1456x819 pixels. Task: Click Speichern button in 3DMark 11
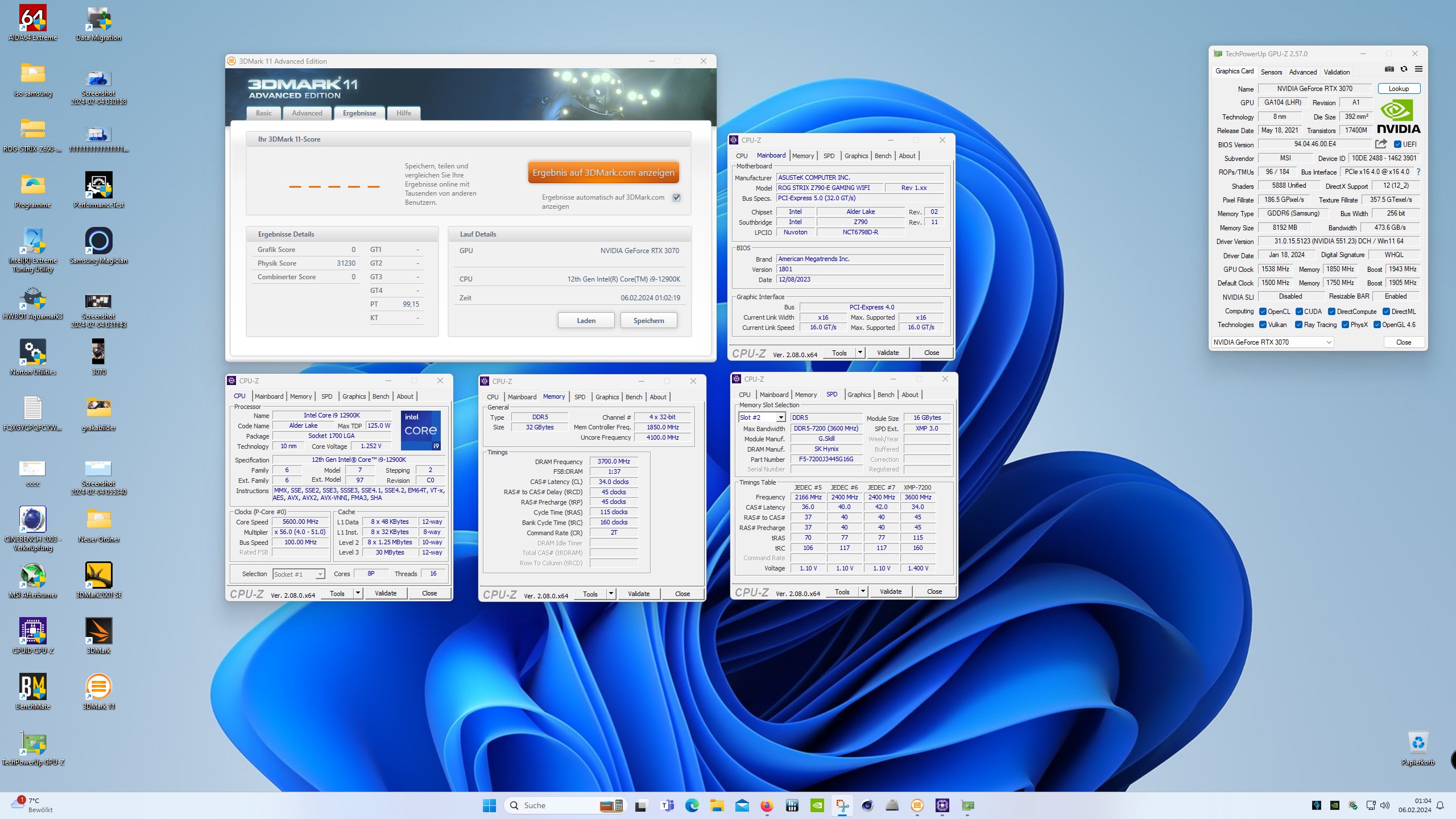coord(649,320)
